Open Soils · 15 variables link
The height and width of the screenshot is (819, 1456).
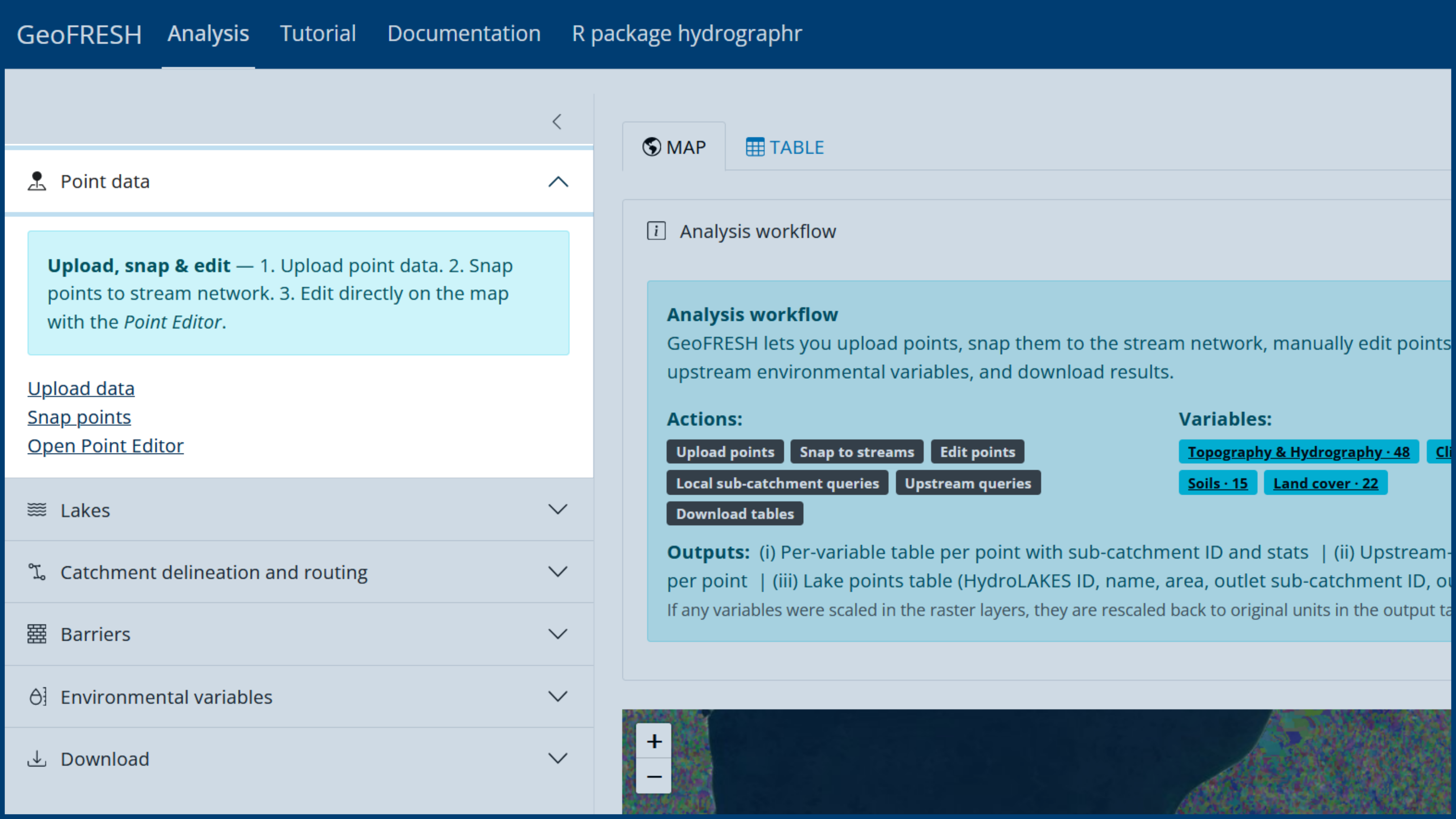tap(1217, 483)
